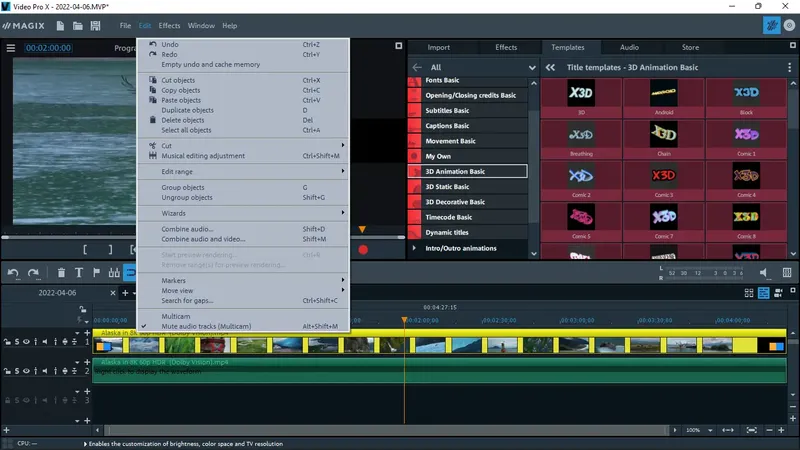Switch to scene overview grid mode
Screen dimensions: 800x450
[749, 293]
